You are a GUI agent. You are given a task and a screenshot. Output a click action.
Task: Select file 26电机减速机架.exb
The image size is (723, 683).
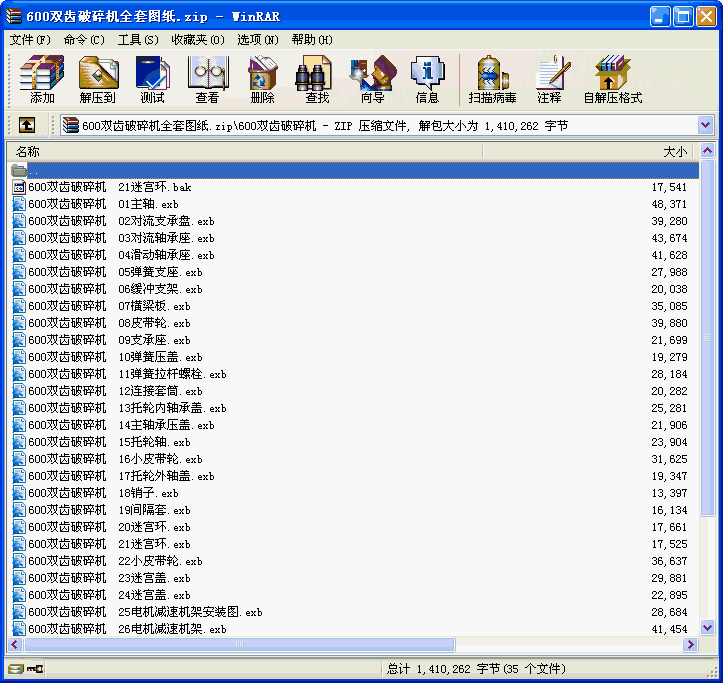coord(127,629)
